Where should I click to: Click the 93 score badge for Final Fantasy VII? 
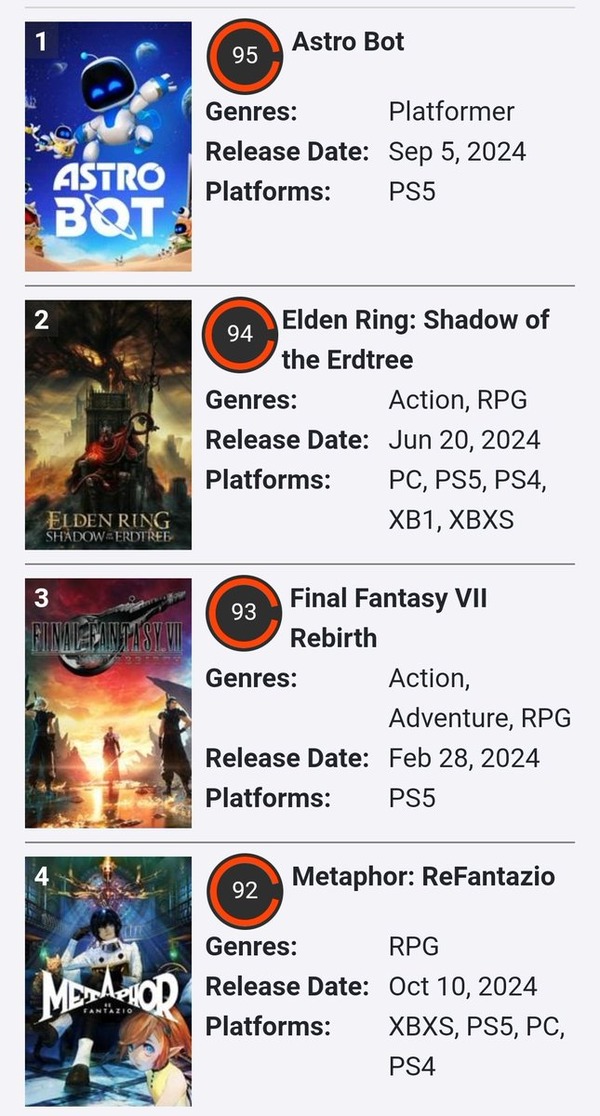click(x=243, y=612)
